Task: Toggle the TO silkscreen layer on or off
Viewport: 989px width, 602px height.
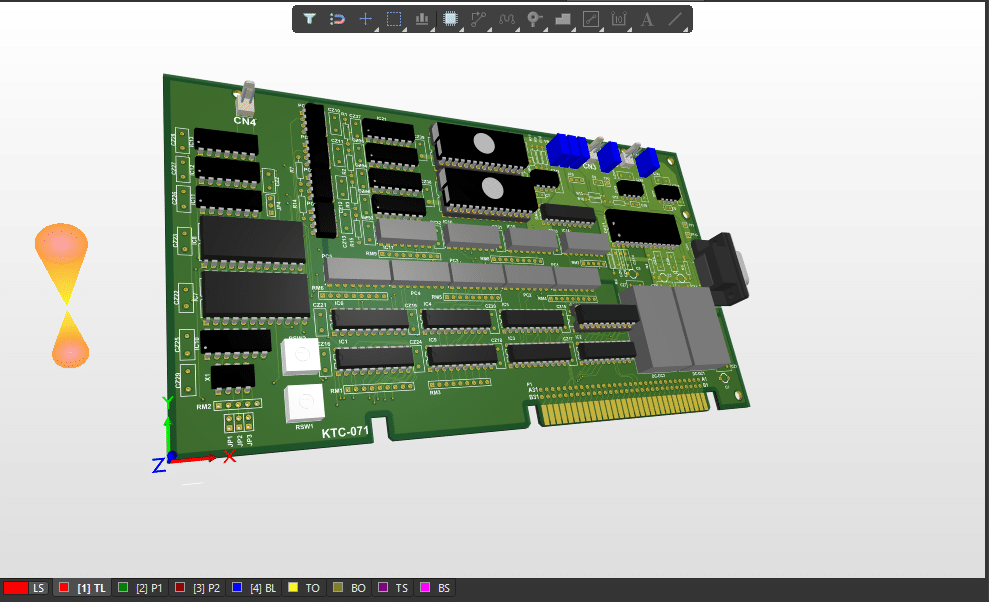Action: coord(303,588)
